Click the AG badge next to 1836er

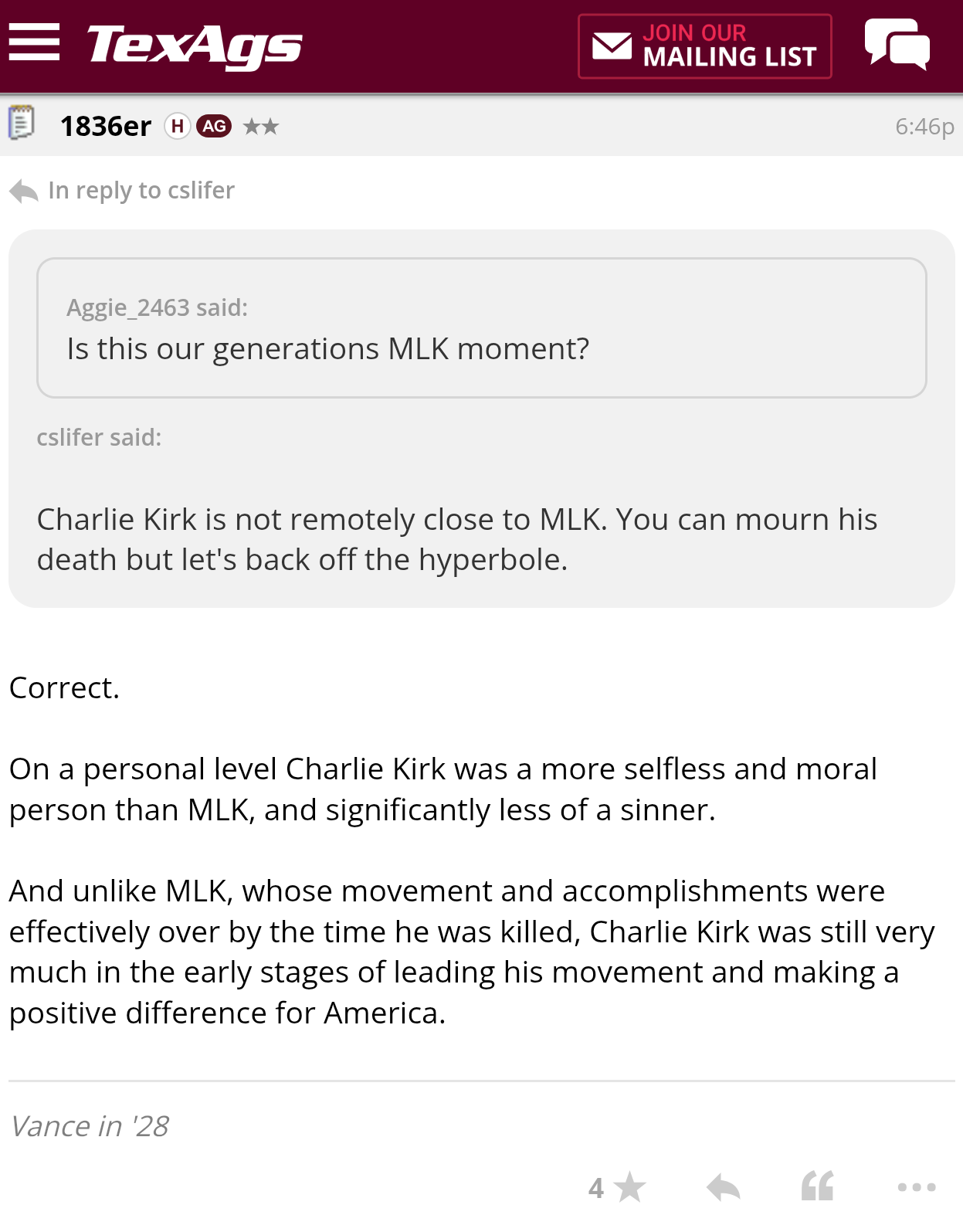click(214, 126)
